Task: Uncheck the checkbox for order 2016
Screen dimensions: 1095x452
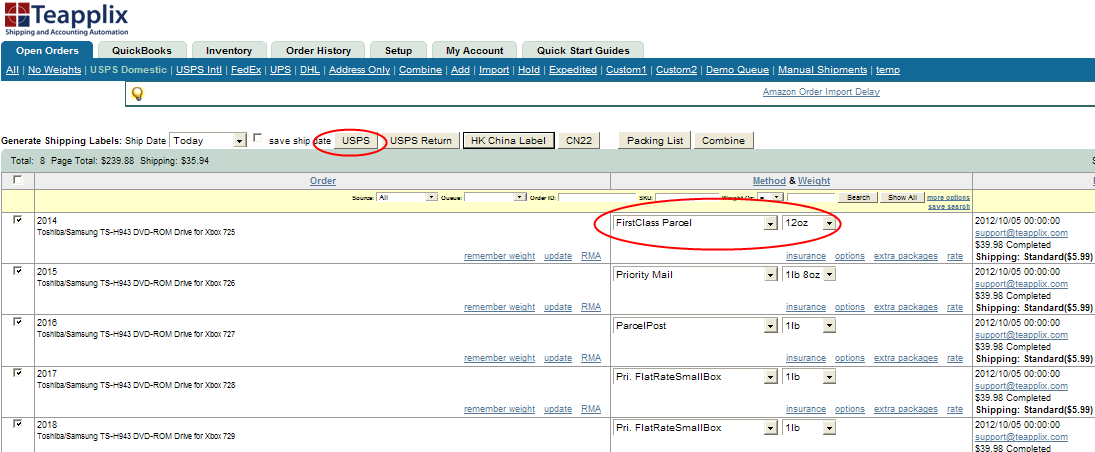Action: tap(18, 321)
